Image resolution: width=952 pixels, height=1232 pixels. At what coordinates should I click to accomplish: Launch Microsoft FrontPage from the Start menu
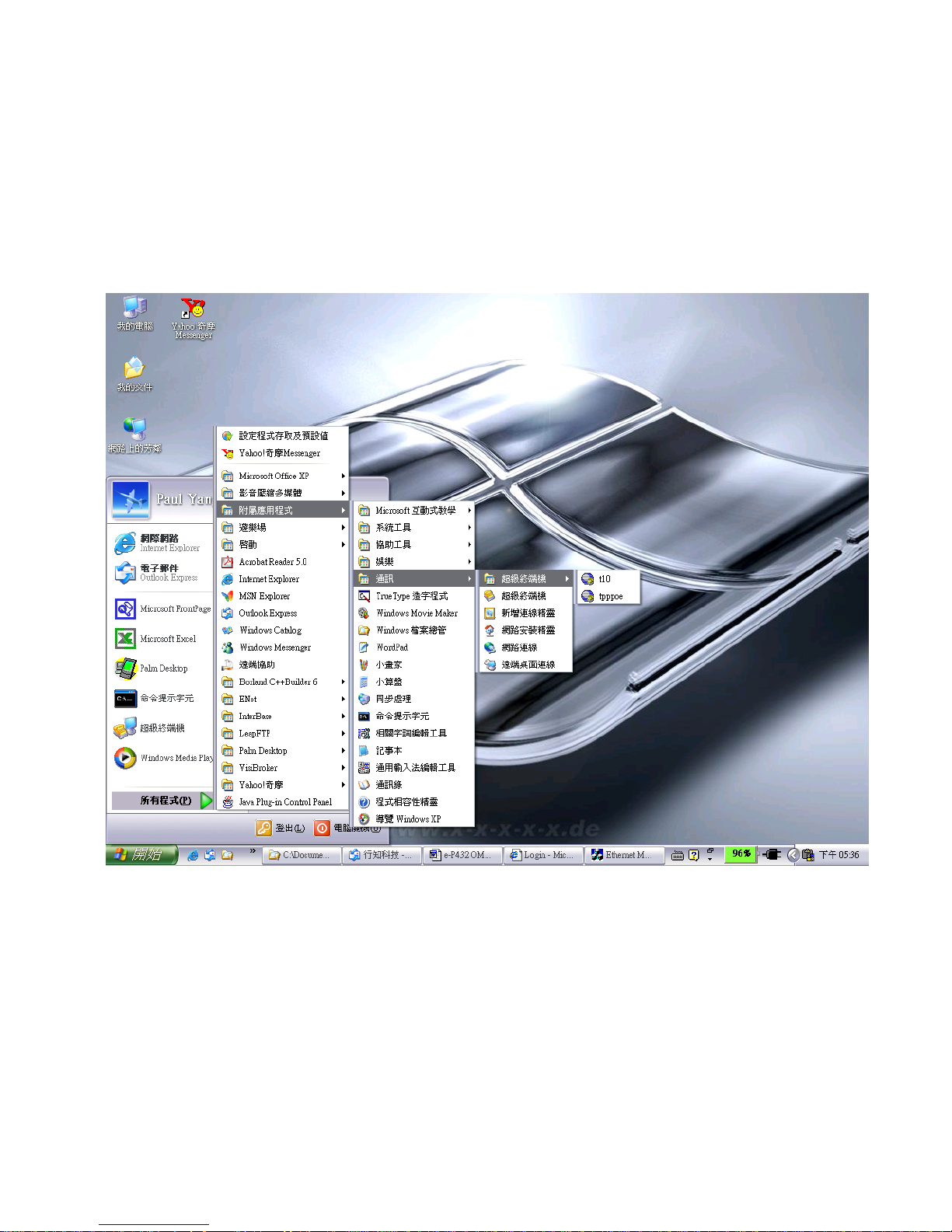tap(162, 609)
